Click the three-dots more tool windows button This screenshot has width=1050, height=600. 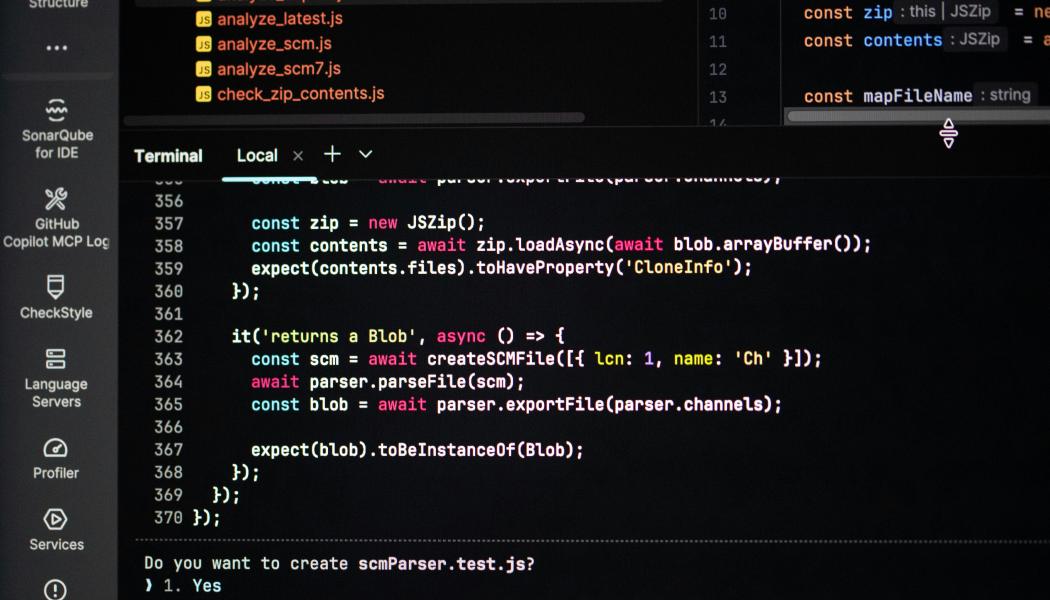pos(56,48)
